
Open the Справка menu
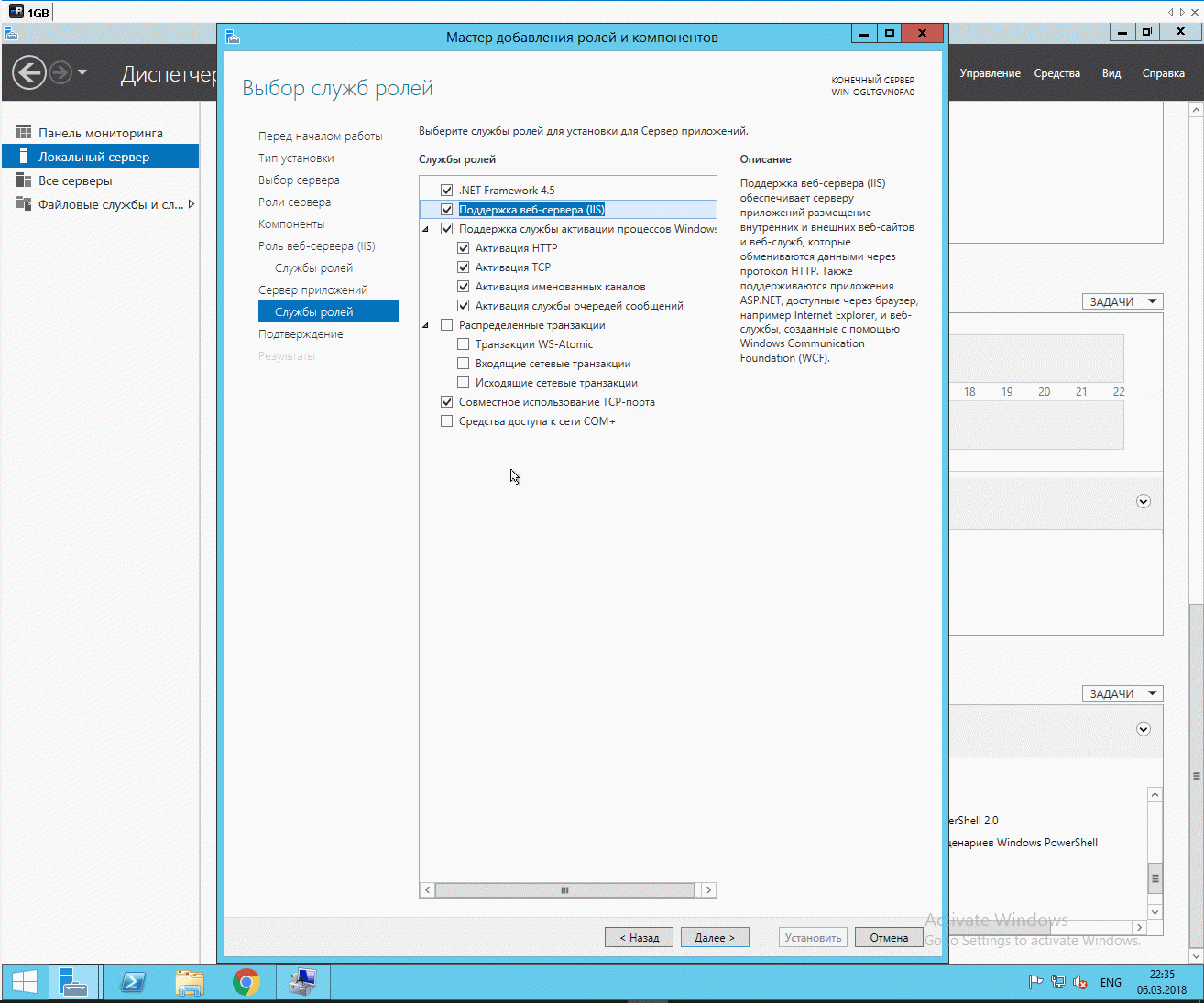pyautogui.click(x=1164, y=73)
